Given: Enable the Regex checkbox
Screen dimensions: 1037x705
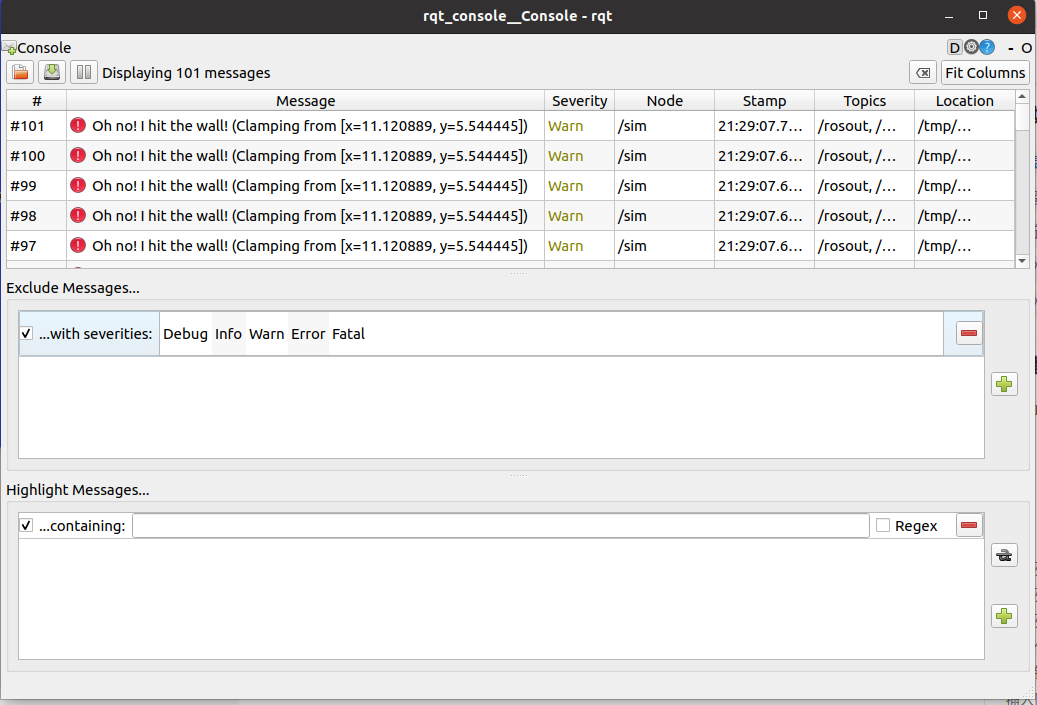Looking at the screenshot, I should pos(883,525).
